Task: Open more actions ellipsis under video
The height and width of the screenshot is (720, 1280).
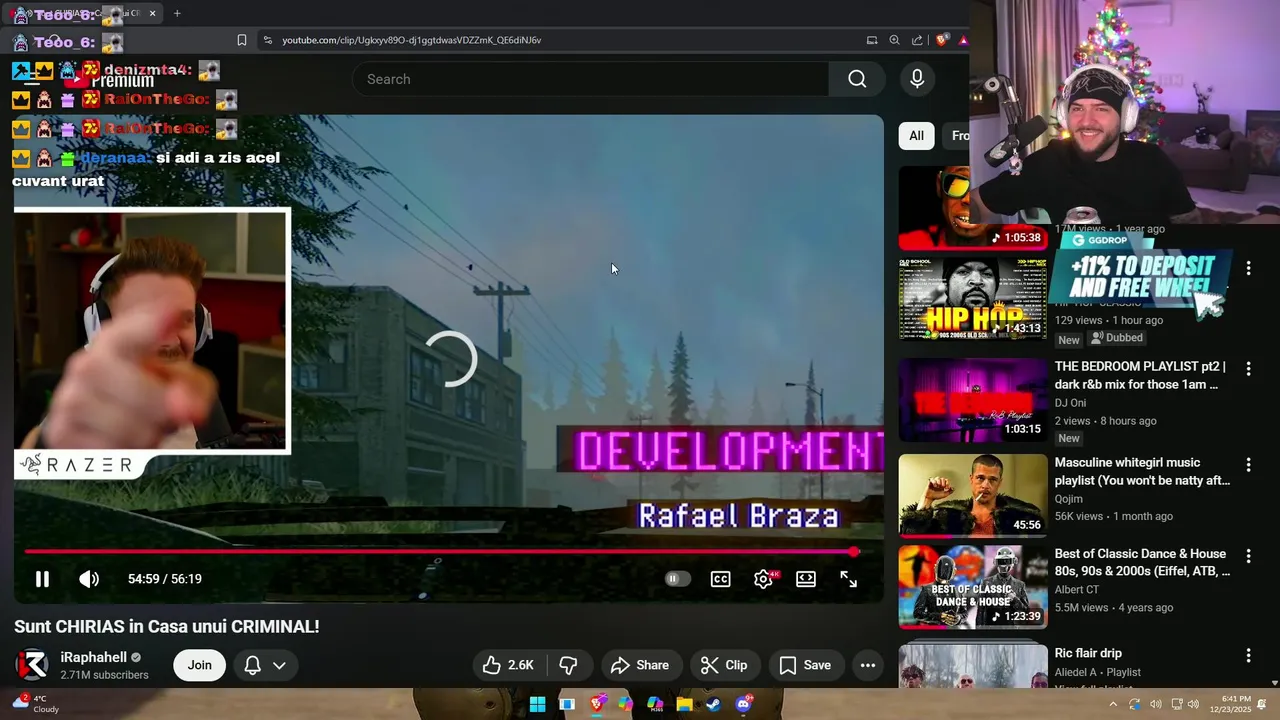Action: click(x=868, y=665)
